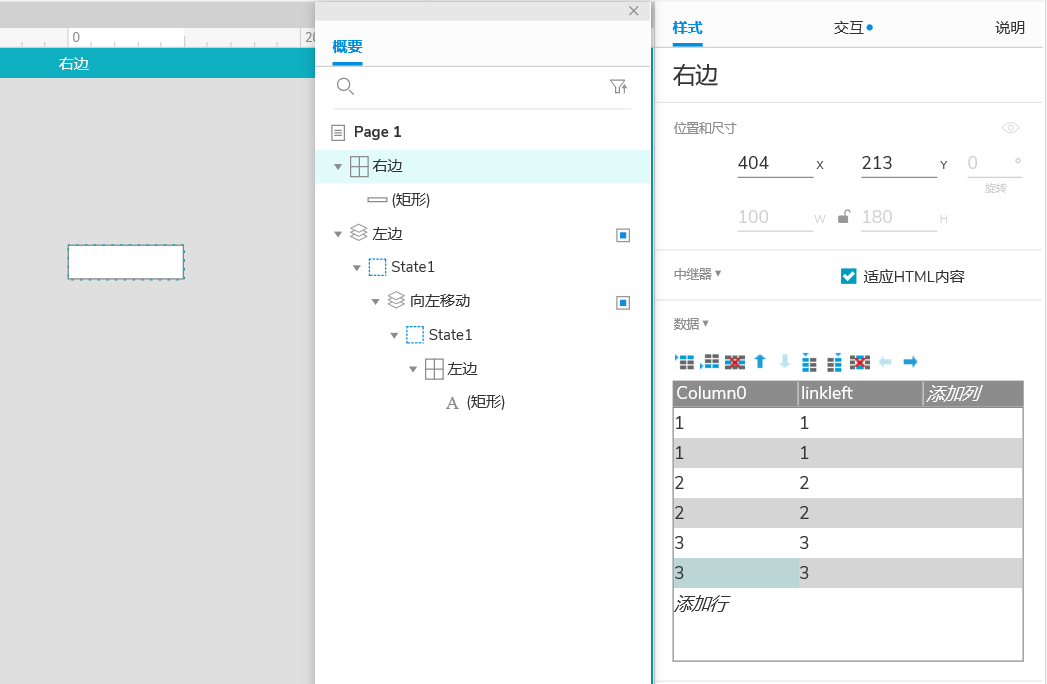The width and height of the screenshot is (1047, 684).
Task: Click the Page 1 page icon
Action: point(339,132)
